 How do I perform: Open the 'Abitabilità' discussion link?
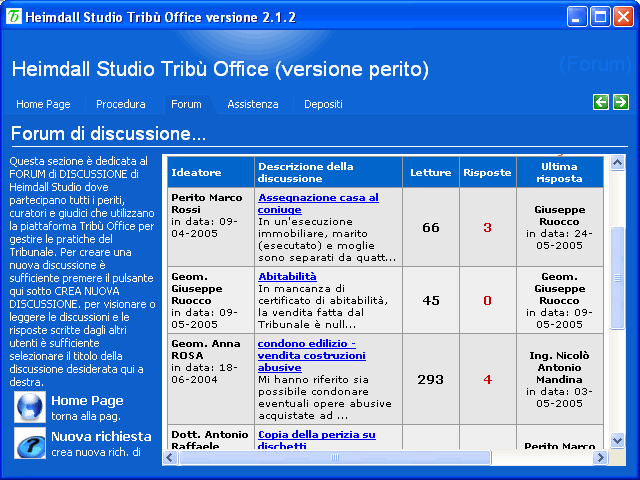287,277
